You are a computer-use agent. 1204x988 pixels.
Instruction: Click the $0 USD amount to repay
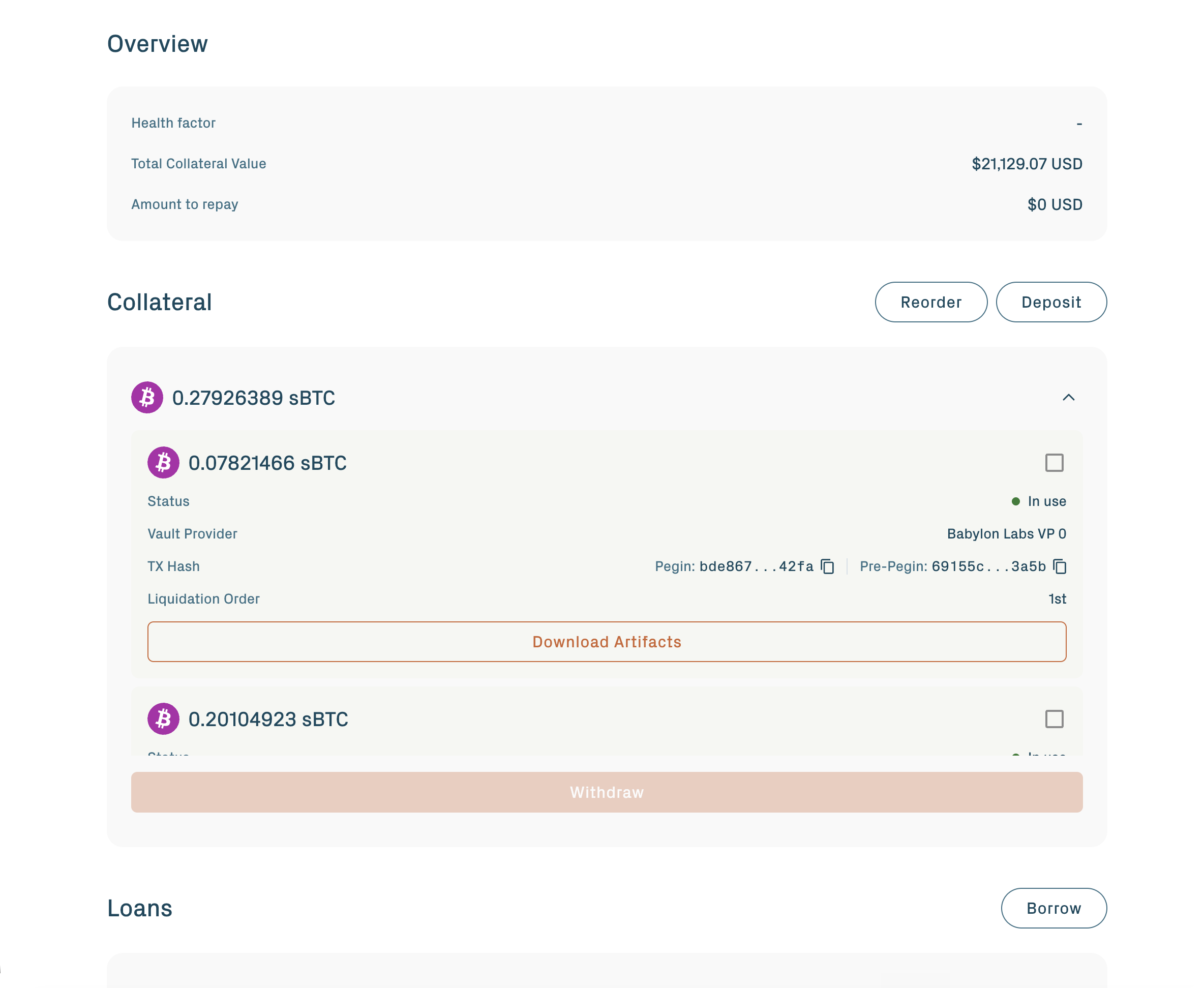click(x=1055, y=204)
